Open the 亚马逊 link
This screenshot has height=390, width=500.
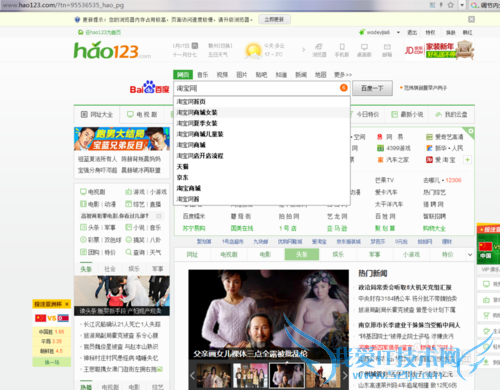[337, 228]
